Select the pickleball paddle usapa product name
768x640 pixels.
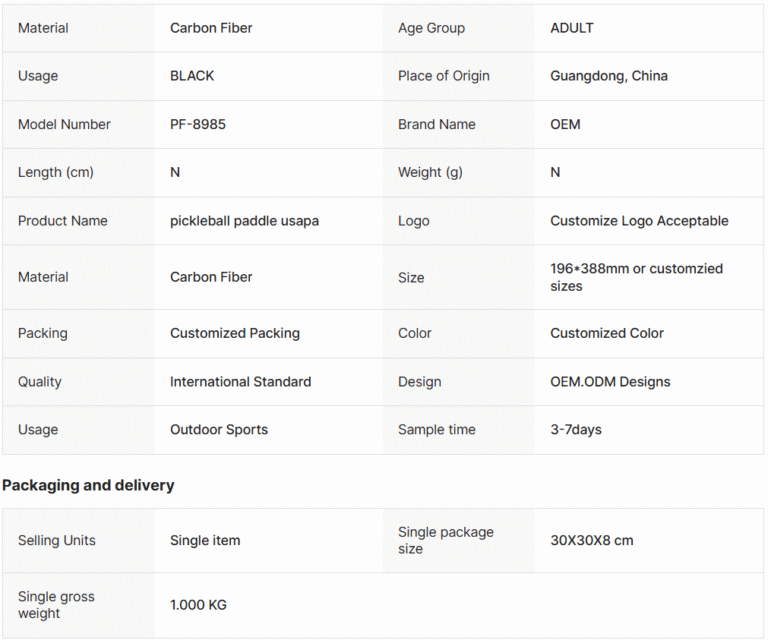tap(244, 221)
